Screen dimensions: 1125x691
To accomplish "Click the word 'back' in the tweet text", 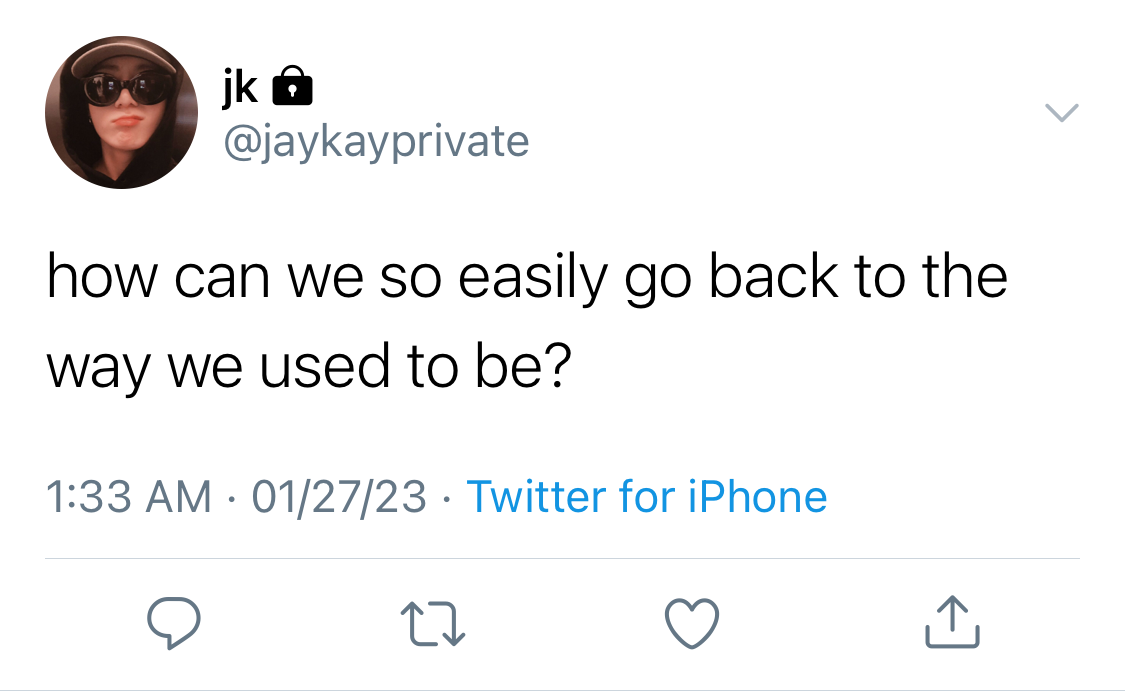I will [x=773, y=277].
